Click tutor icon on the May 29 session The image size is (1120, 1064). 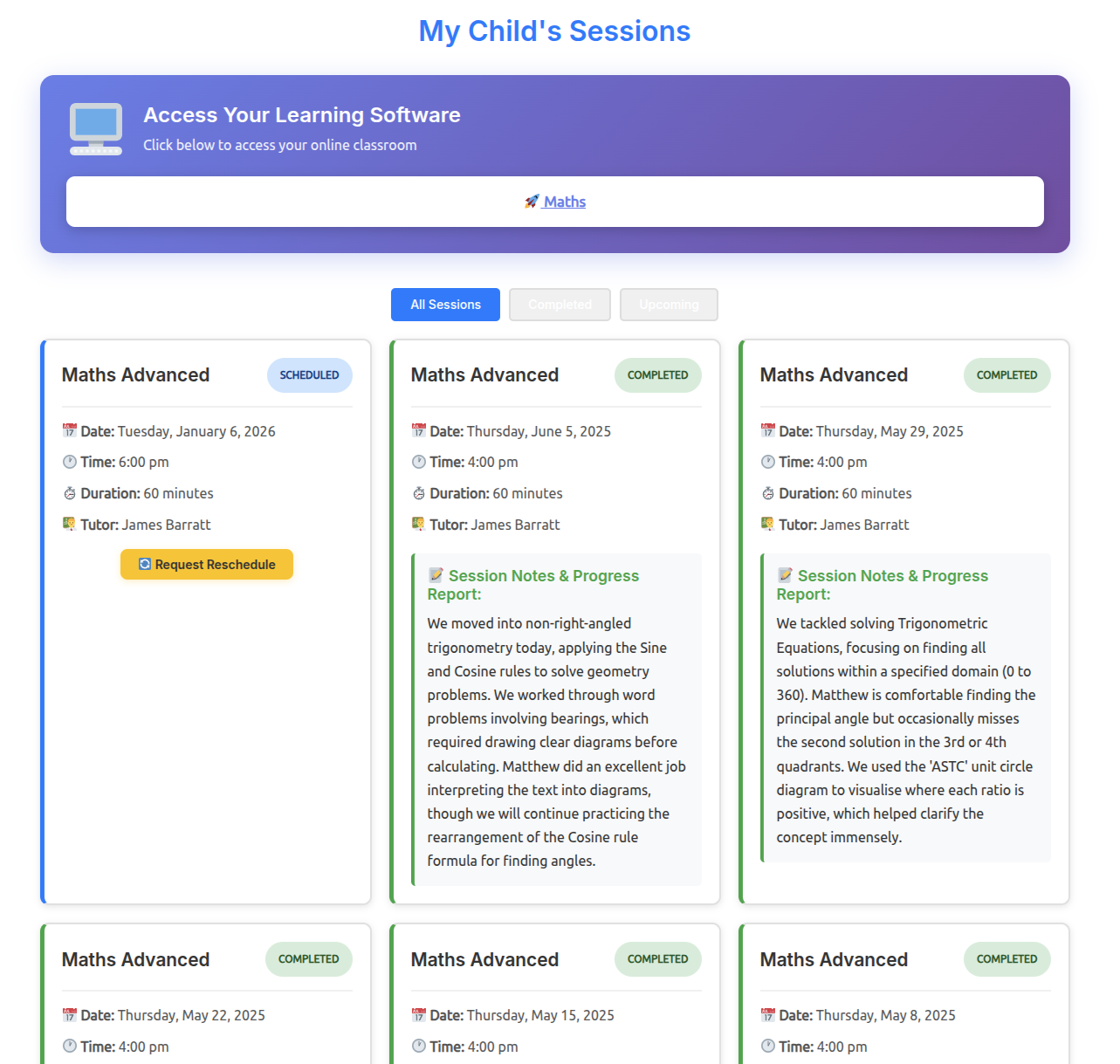pyautogui.click(x=768, y=524)
